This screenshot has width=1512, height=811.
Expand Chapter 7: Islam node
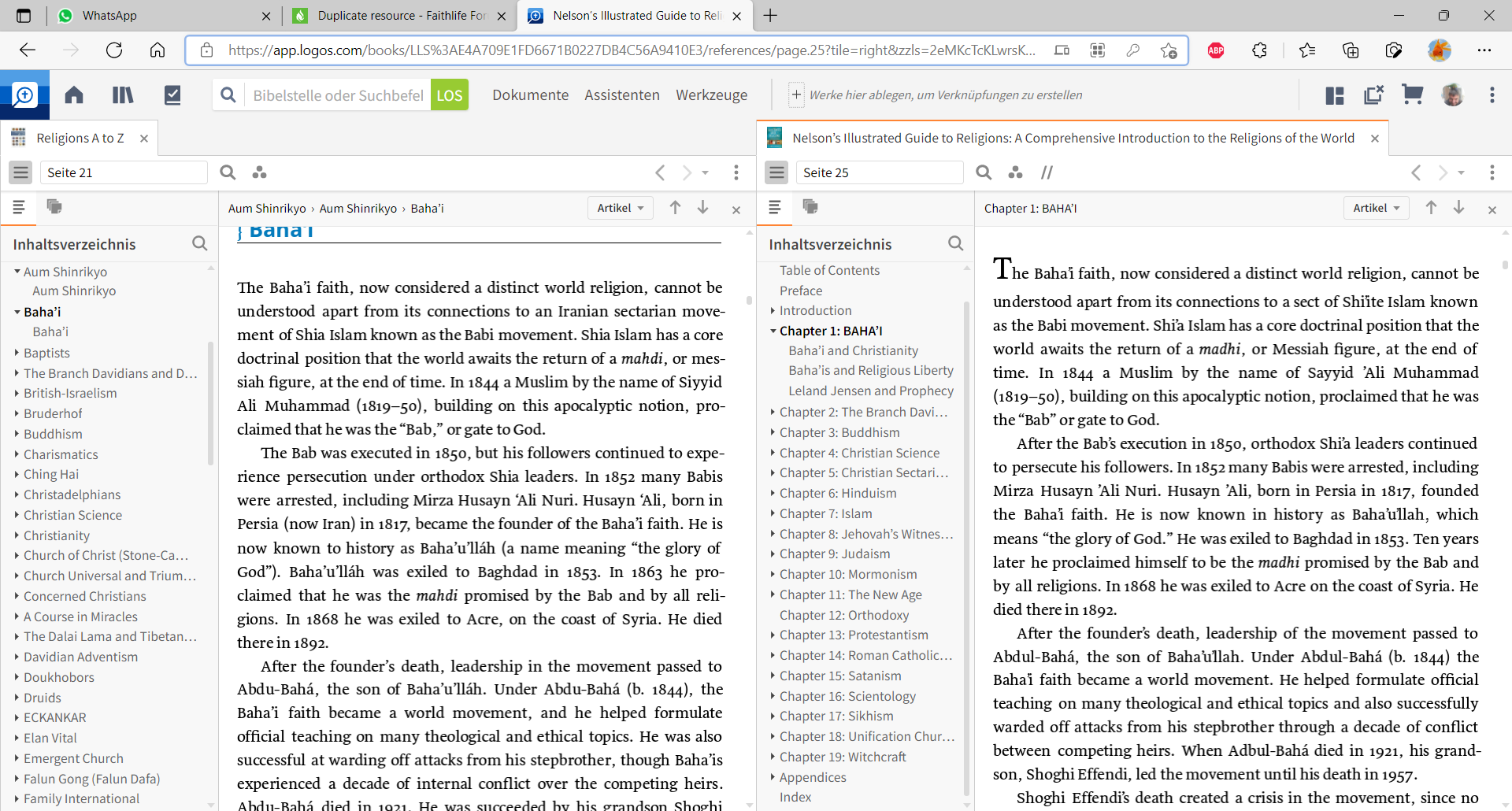pos(773,513)
